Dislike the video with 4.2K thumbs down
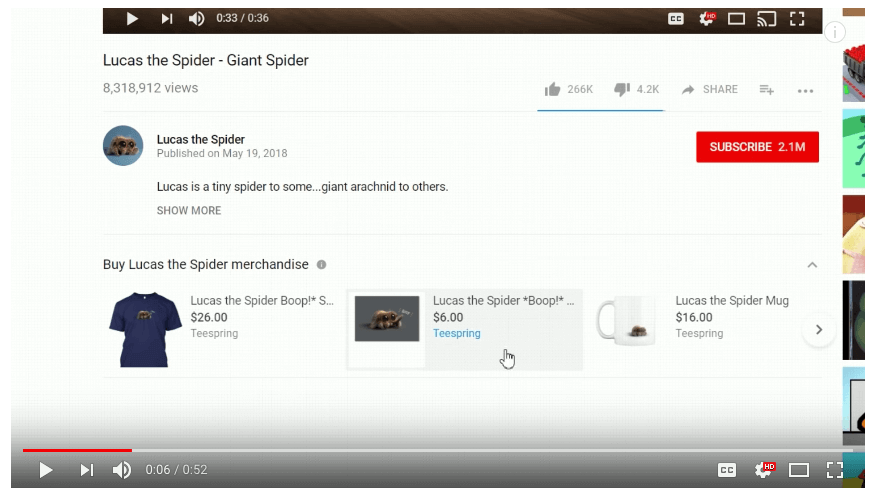Screen dimensions: 871x496 click(x=637, y=89)
